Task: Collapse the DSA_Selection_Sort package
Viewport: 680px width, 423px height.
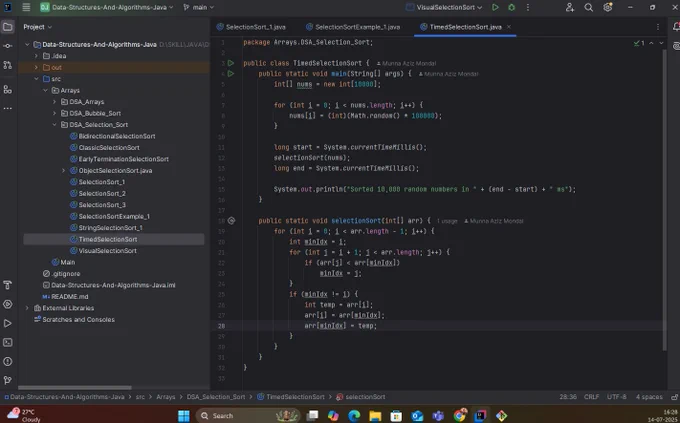Action: 54,125
